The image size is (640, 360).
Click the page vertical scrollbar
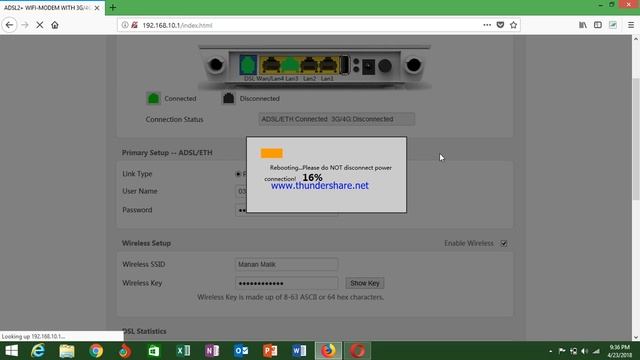pos(636,139)
